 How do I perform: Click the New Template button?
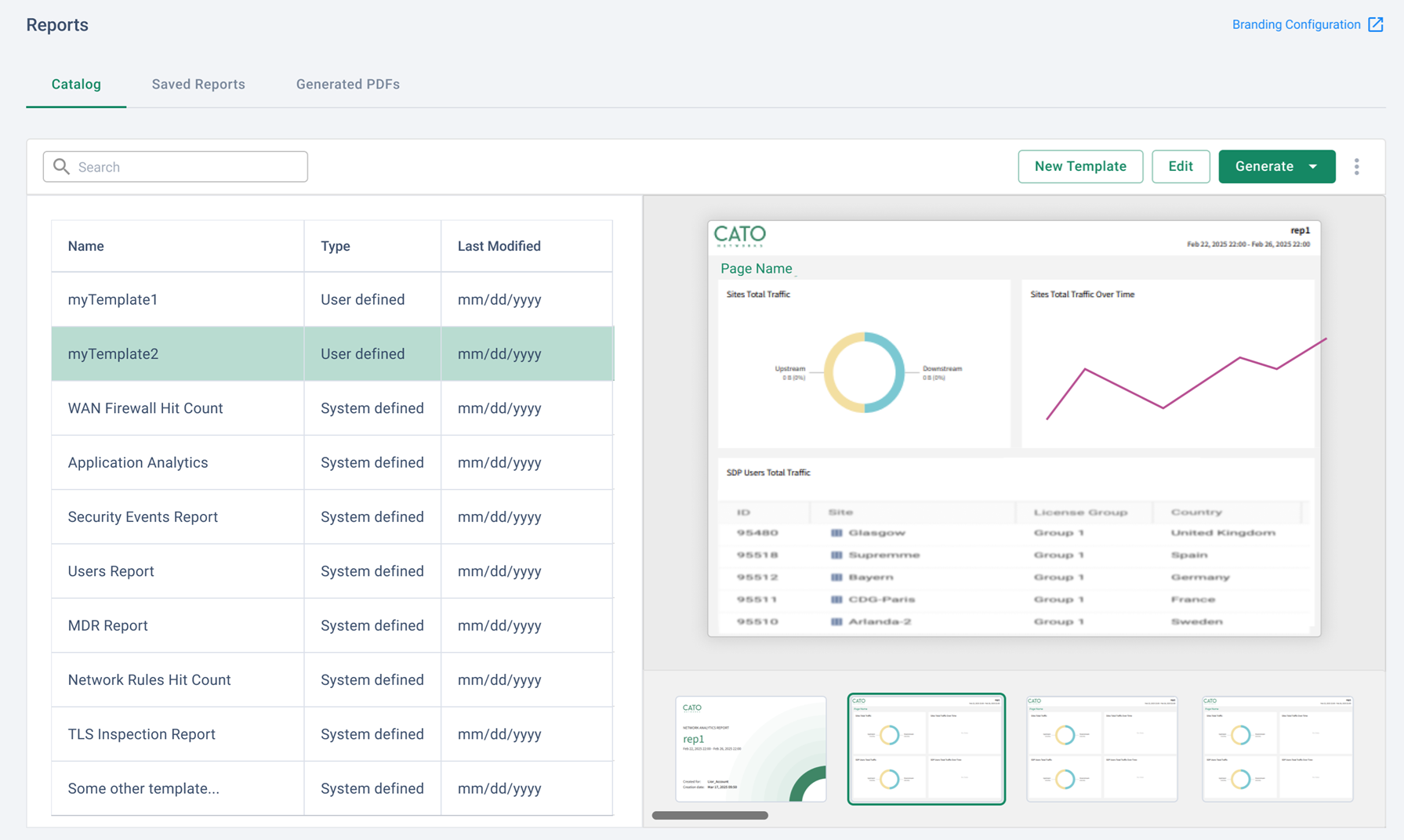tap(1080, 166)
